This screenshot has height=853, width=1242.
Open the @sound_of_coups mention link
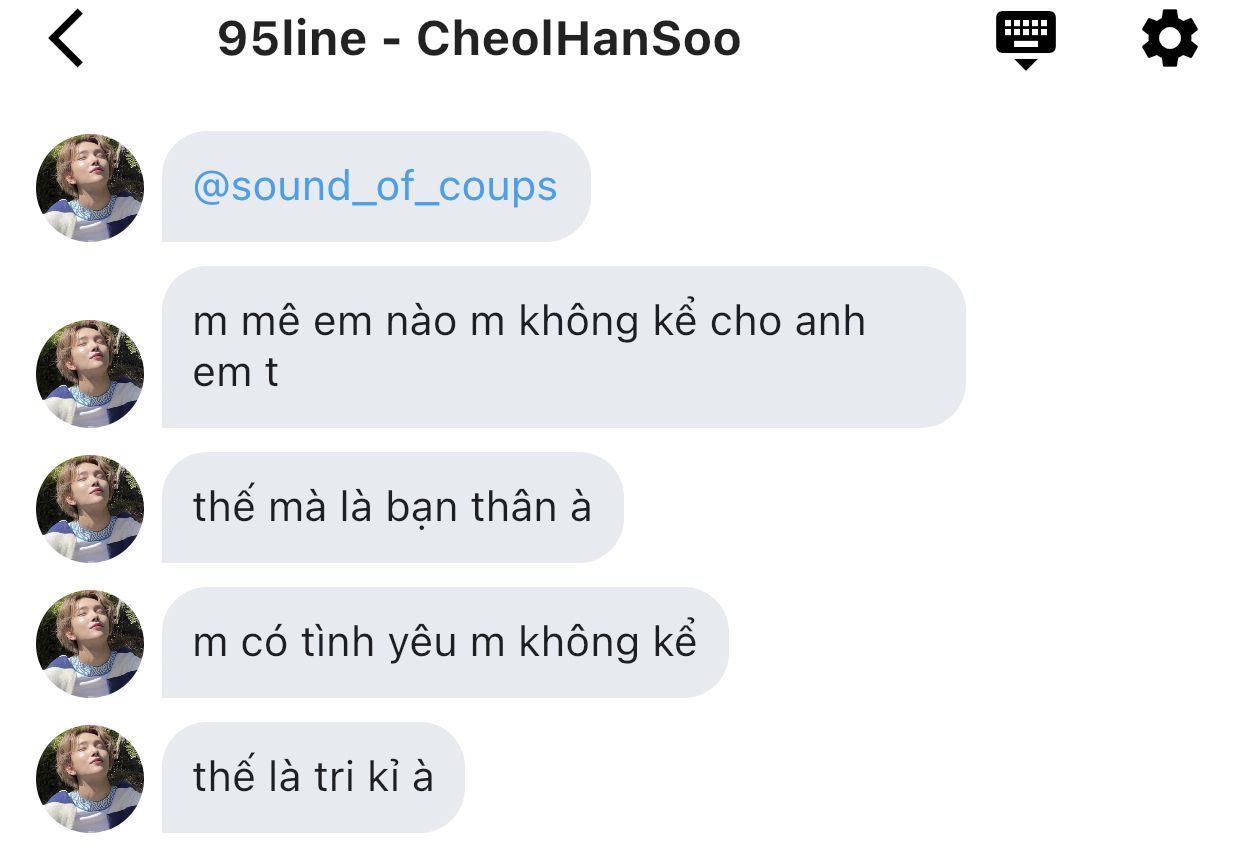[x=375, y=187]
